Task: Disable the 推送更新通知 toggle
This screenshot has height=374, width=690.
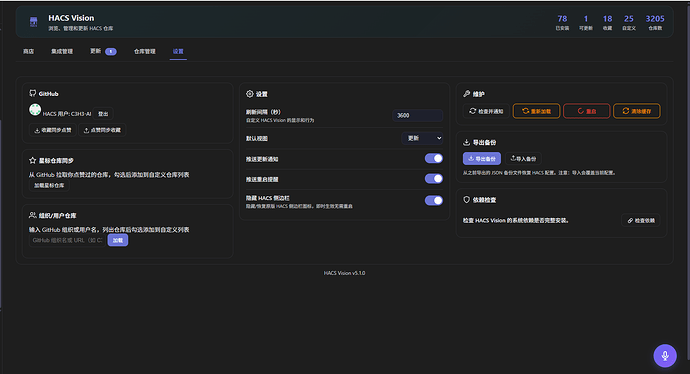Action: tap(433, 158)
